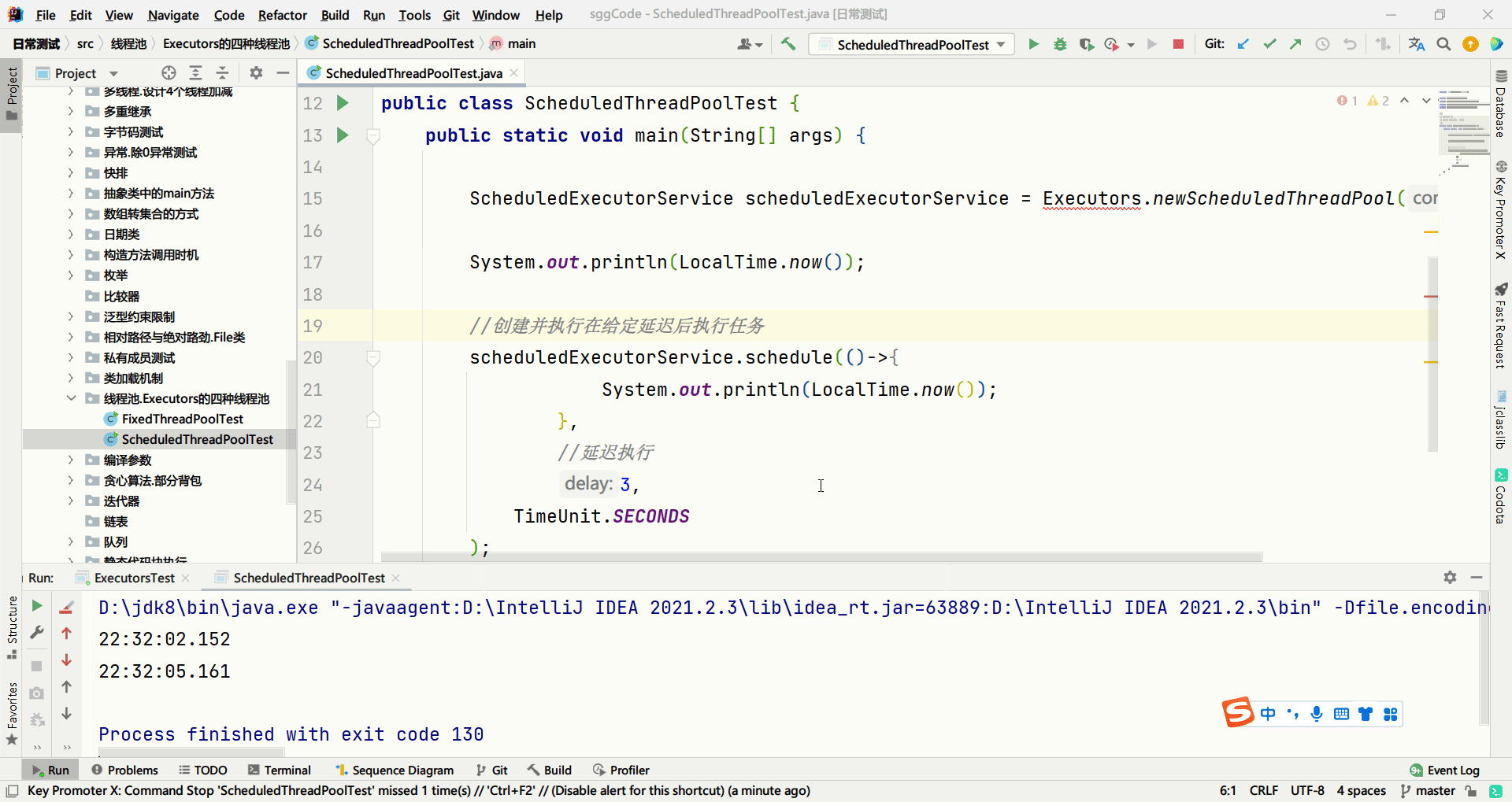Click the orange IDE update icon

point(1470,44)
